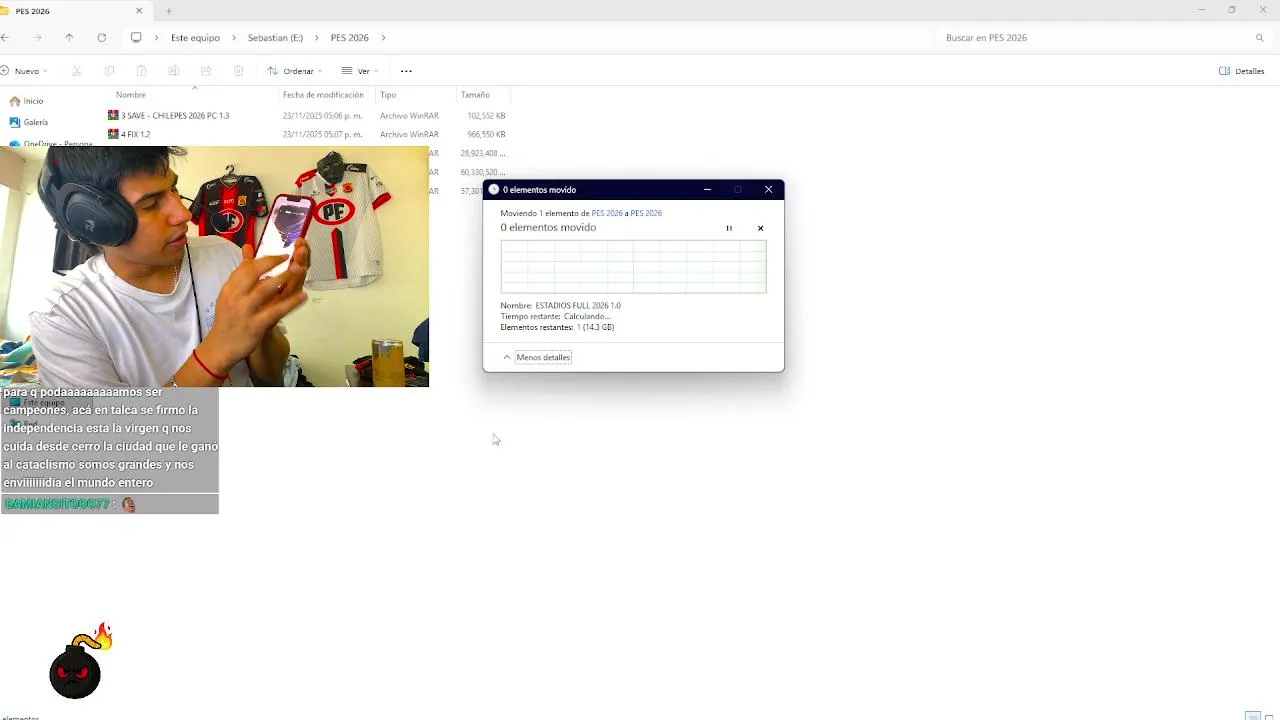Open the Nuevo dropdown
Viewport: 1280px width, 720px height.
(24, 71)
